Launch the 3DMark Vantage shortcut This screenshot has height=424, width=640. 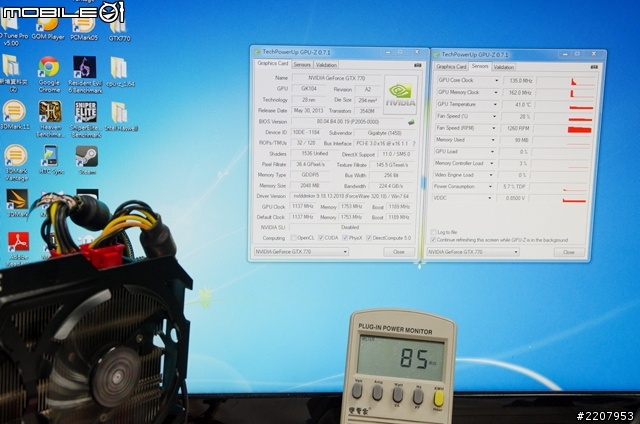[16, 162]
